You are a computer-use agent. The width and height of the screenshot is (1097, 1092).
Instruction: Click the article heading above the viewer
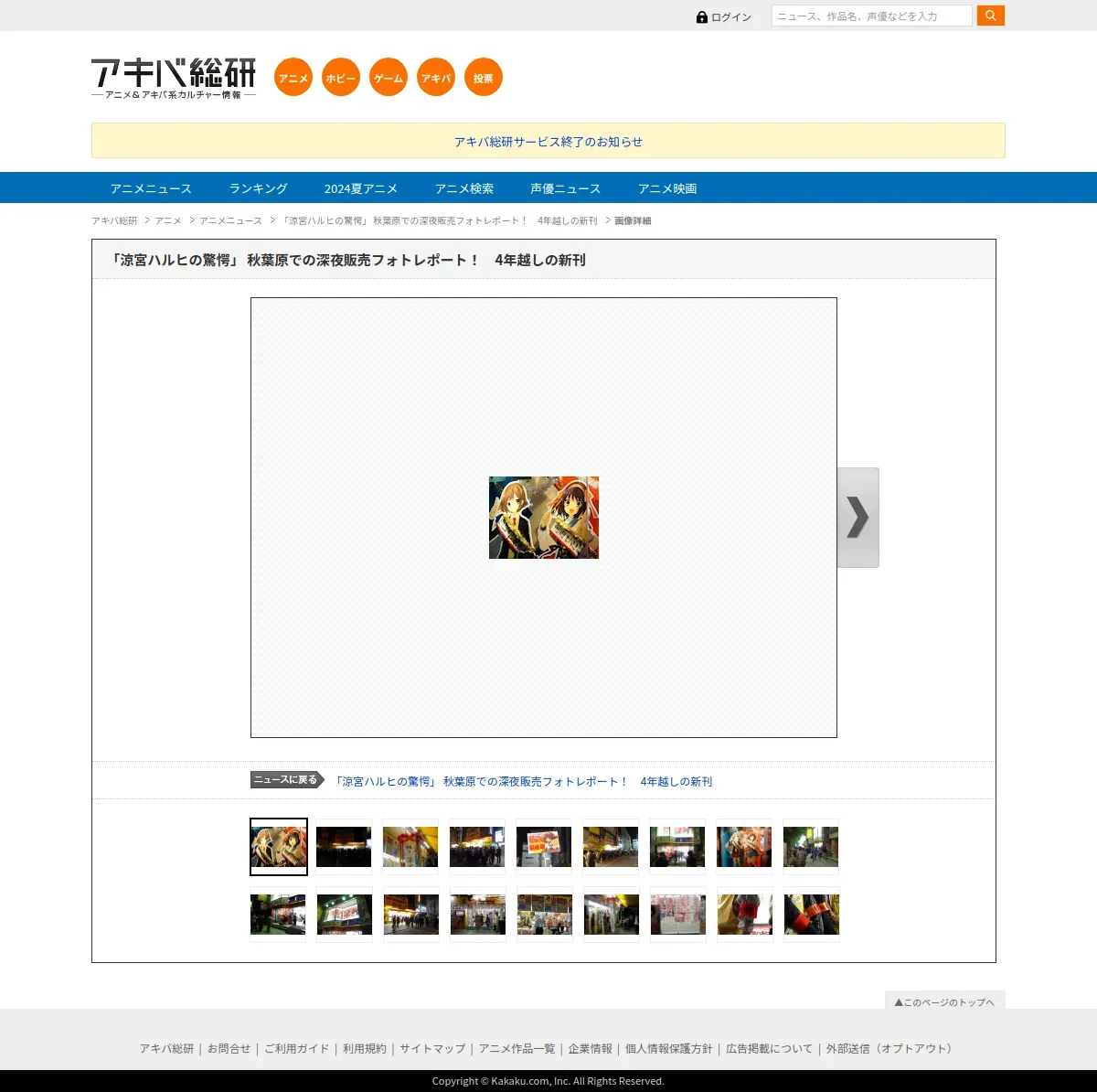tap(348, 260)
